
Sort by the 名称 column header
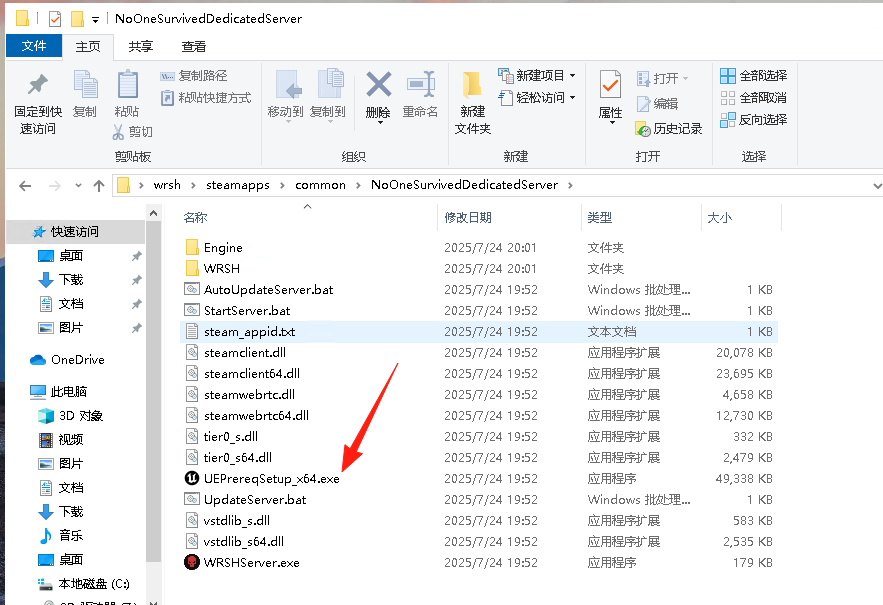195,217
